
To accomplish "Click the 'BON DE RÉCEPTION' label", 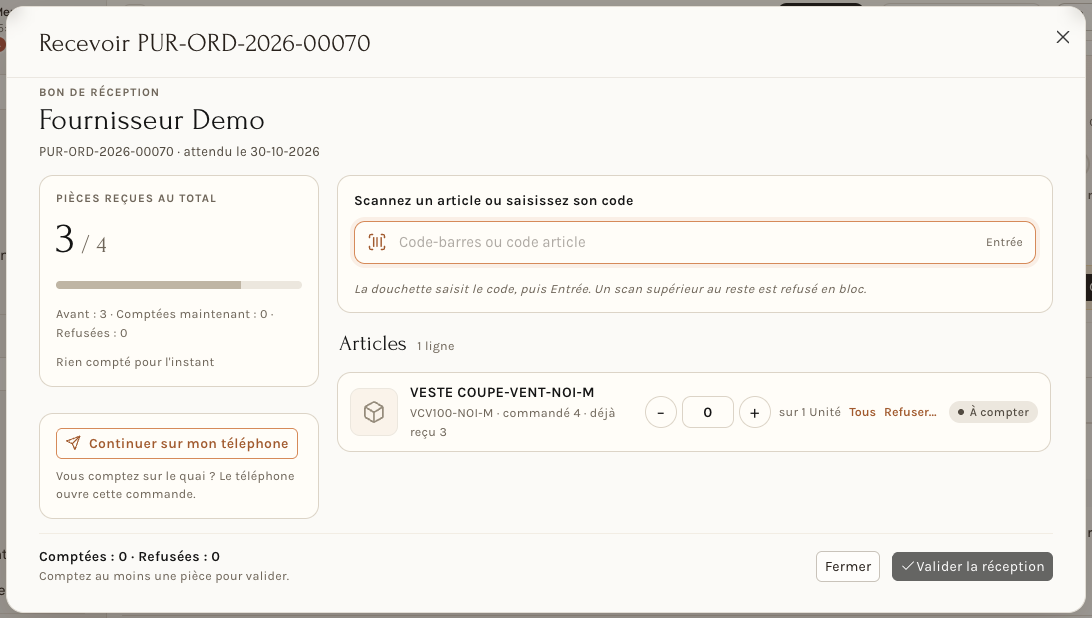I will (99, 92).
